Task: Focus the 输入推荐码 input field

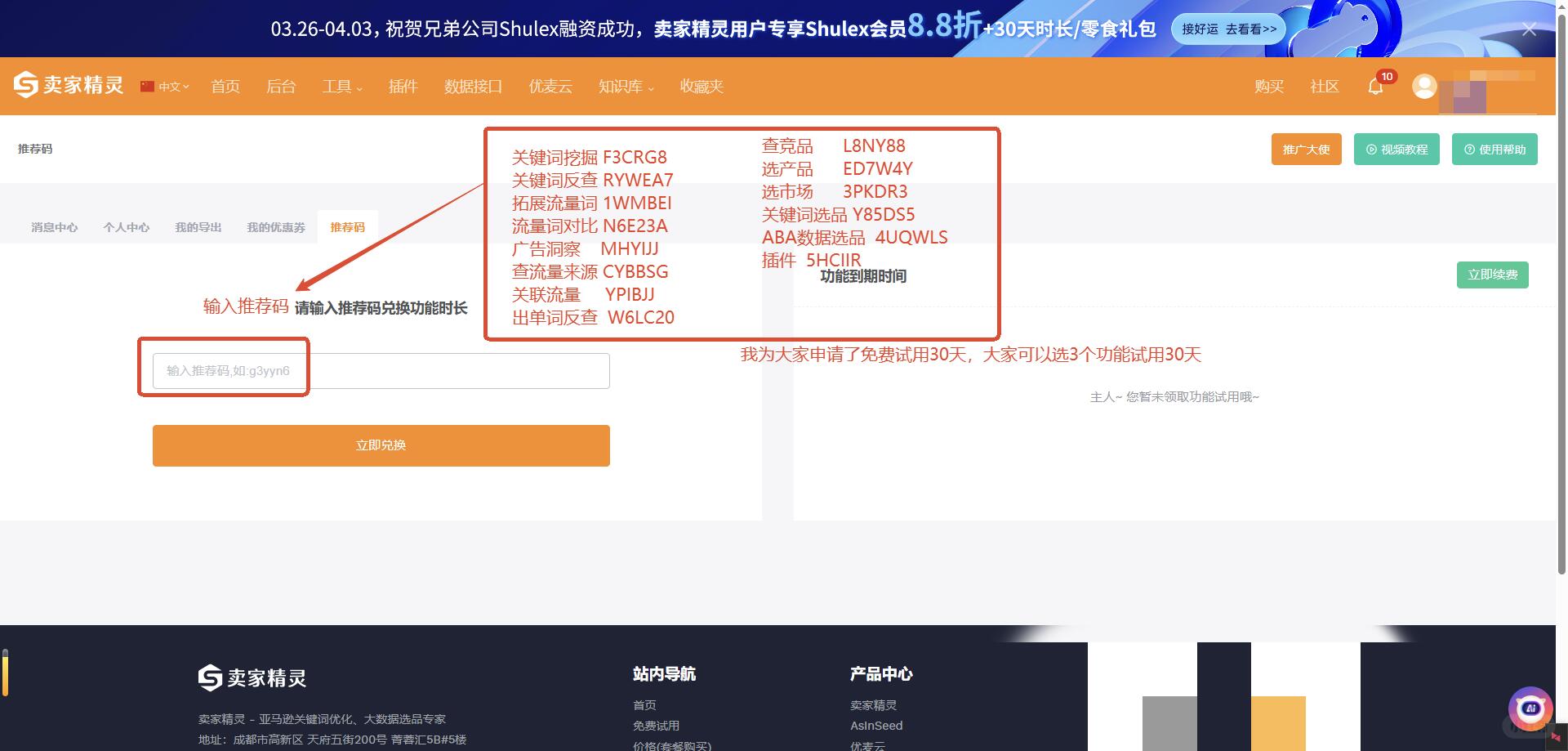Action: click(x=381, y=371)
